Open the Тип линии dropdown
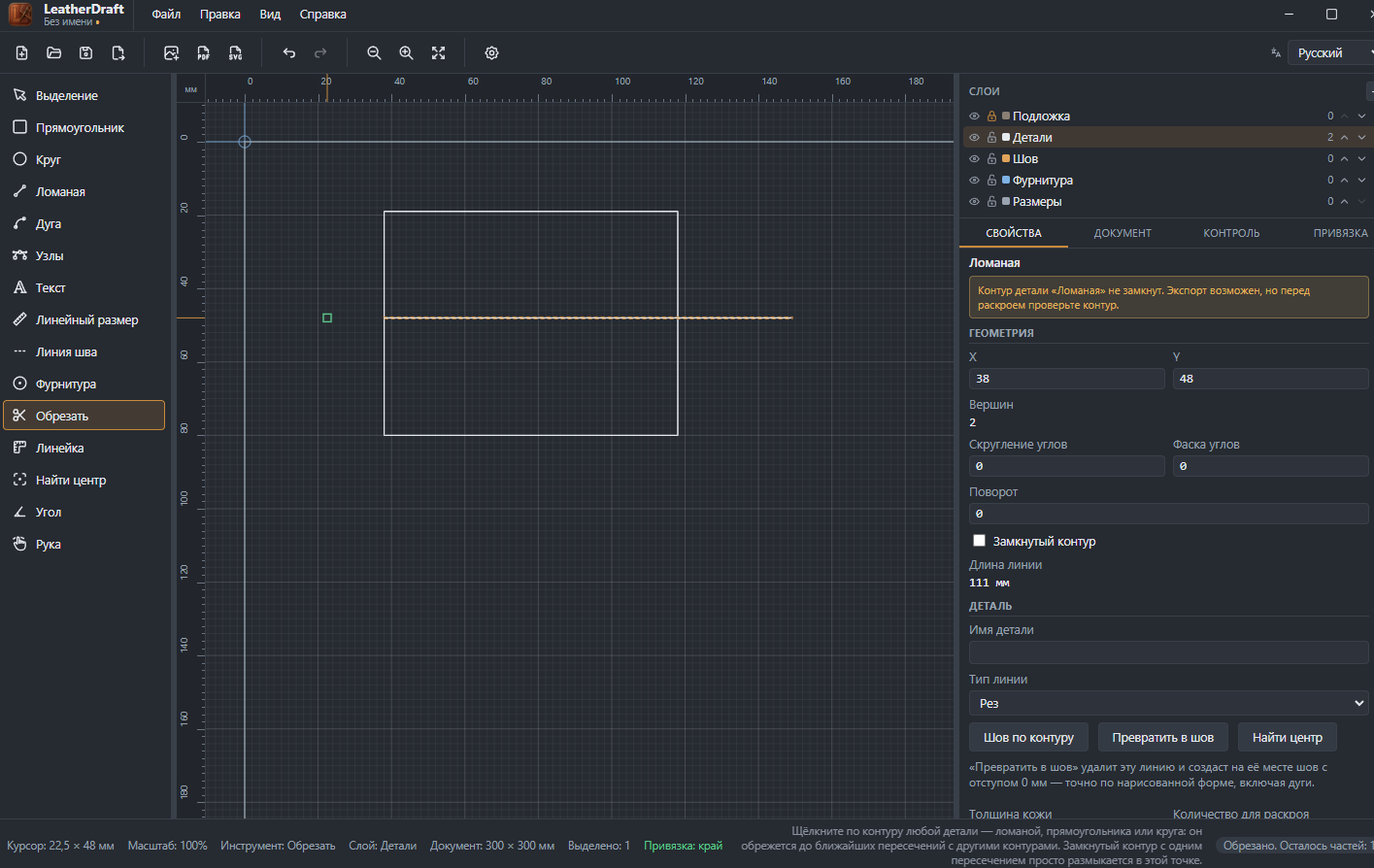Screen dimensions: 1374x868 point(1169,703)
